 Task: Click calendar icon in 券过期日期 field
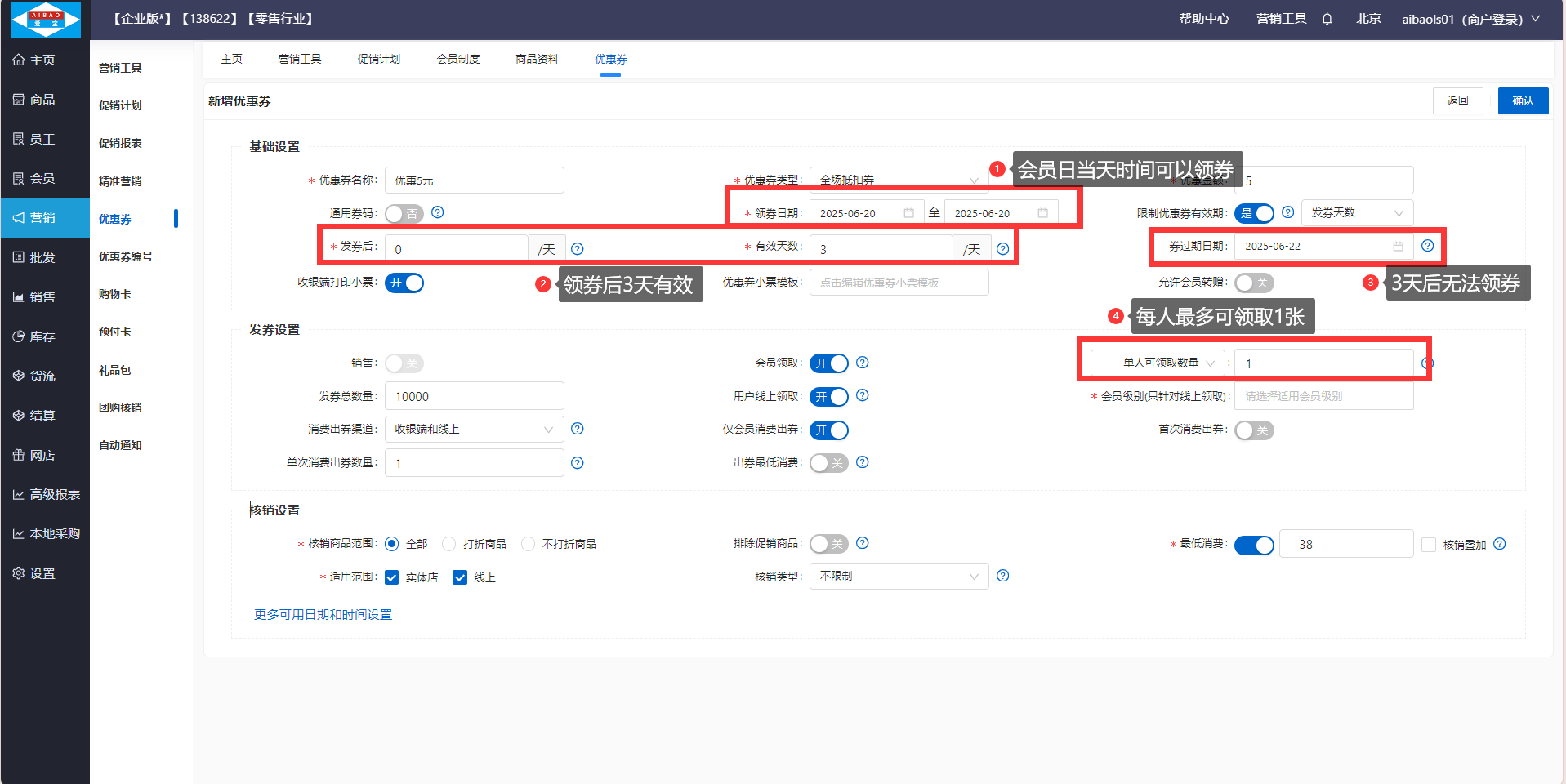coord(1398,247)
